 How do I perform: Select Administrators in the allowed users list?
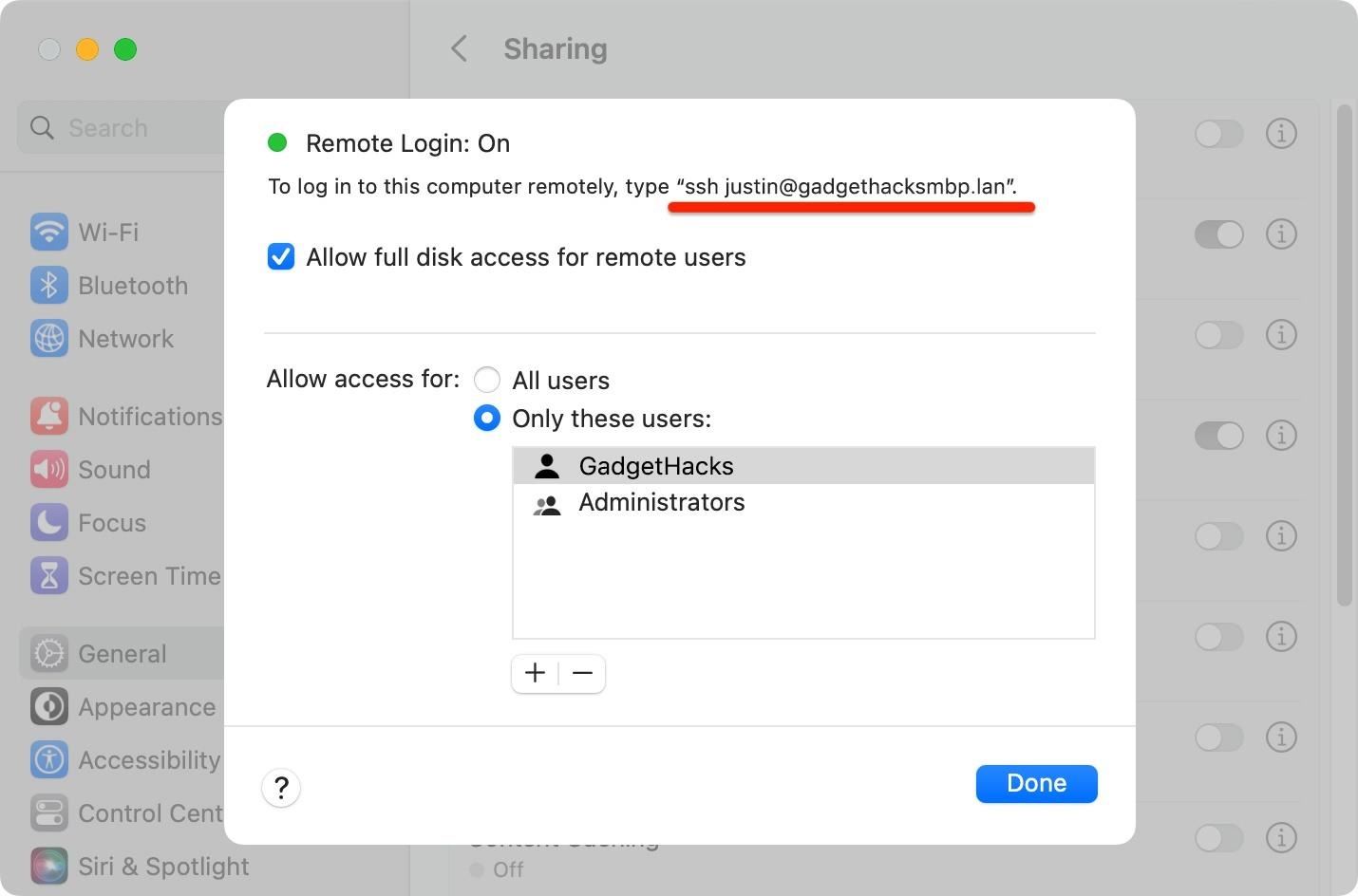pos(661,502)
